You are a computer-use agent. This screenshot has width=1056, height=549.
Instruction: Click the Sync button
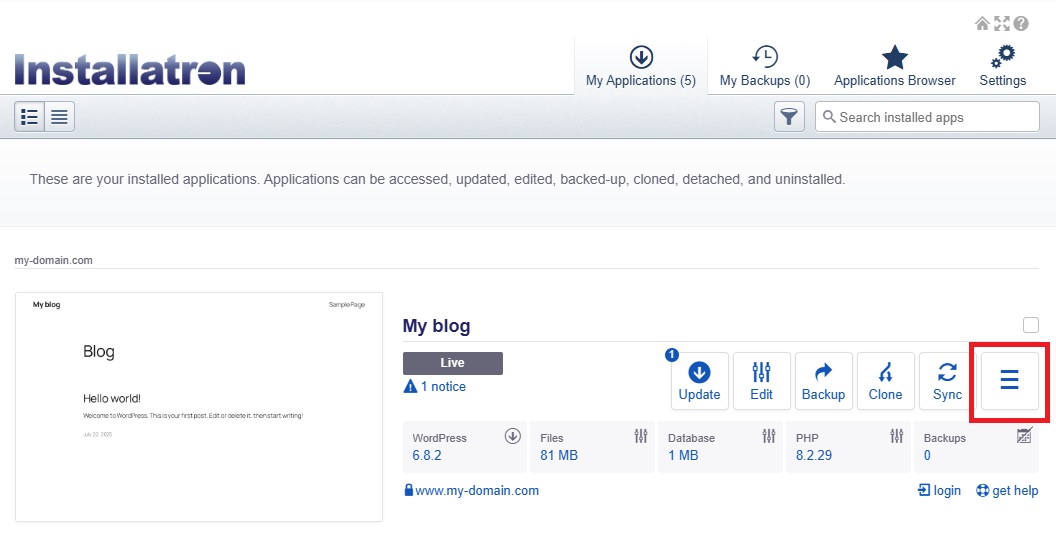point(947,381)
